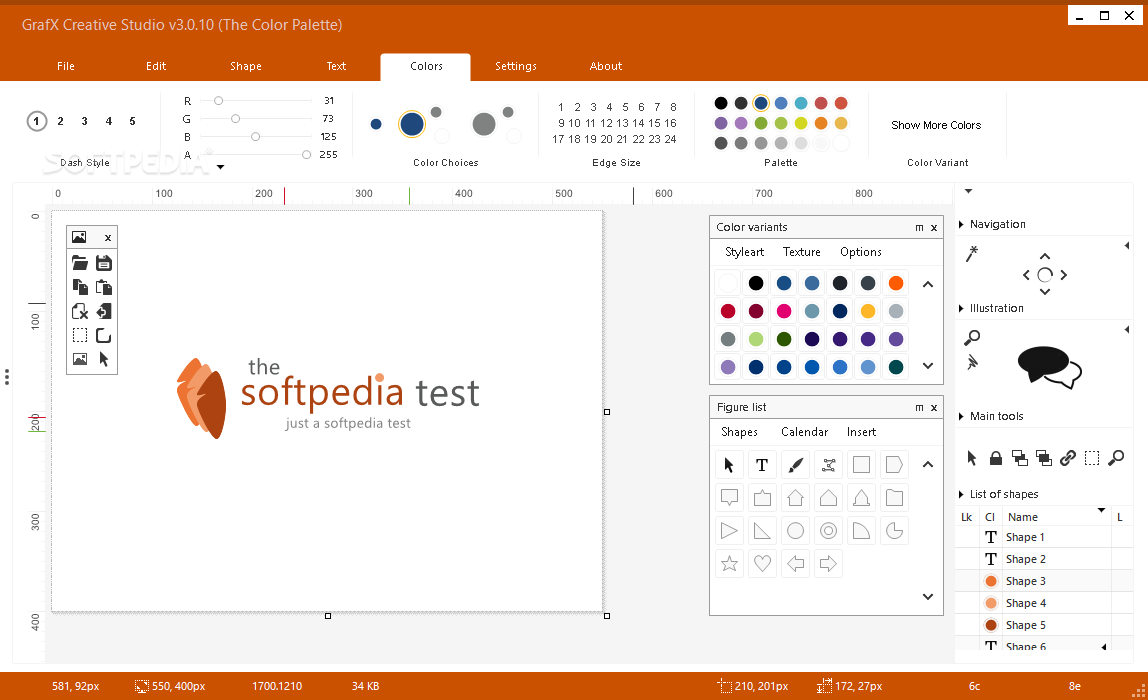The image size is (1148, 700).
Task: Switch to Texture tab in Color variants
Action: 802,252
